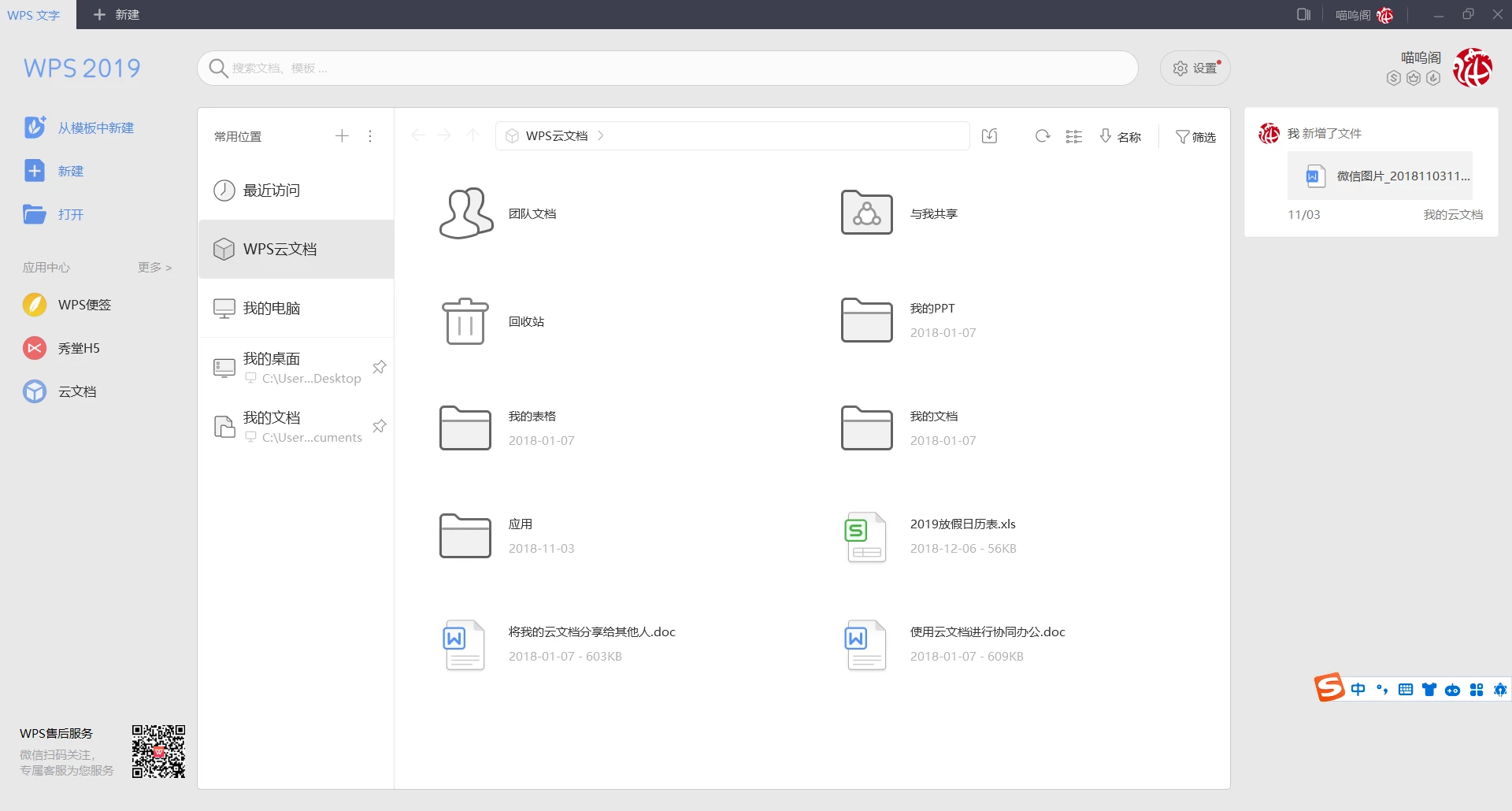Open the 与我共享 shared folder icon
The image size is (1512, 811).
(x=867, y=213)
